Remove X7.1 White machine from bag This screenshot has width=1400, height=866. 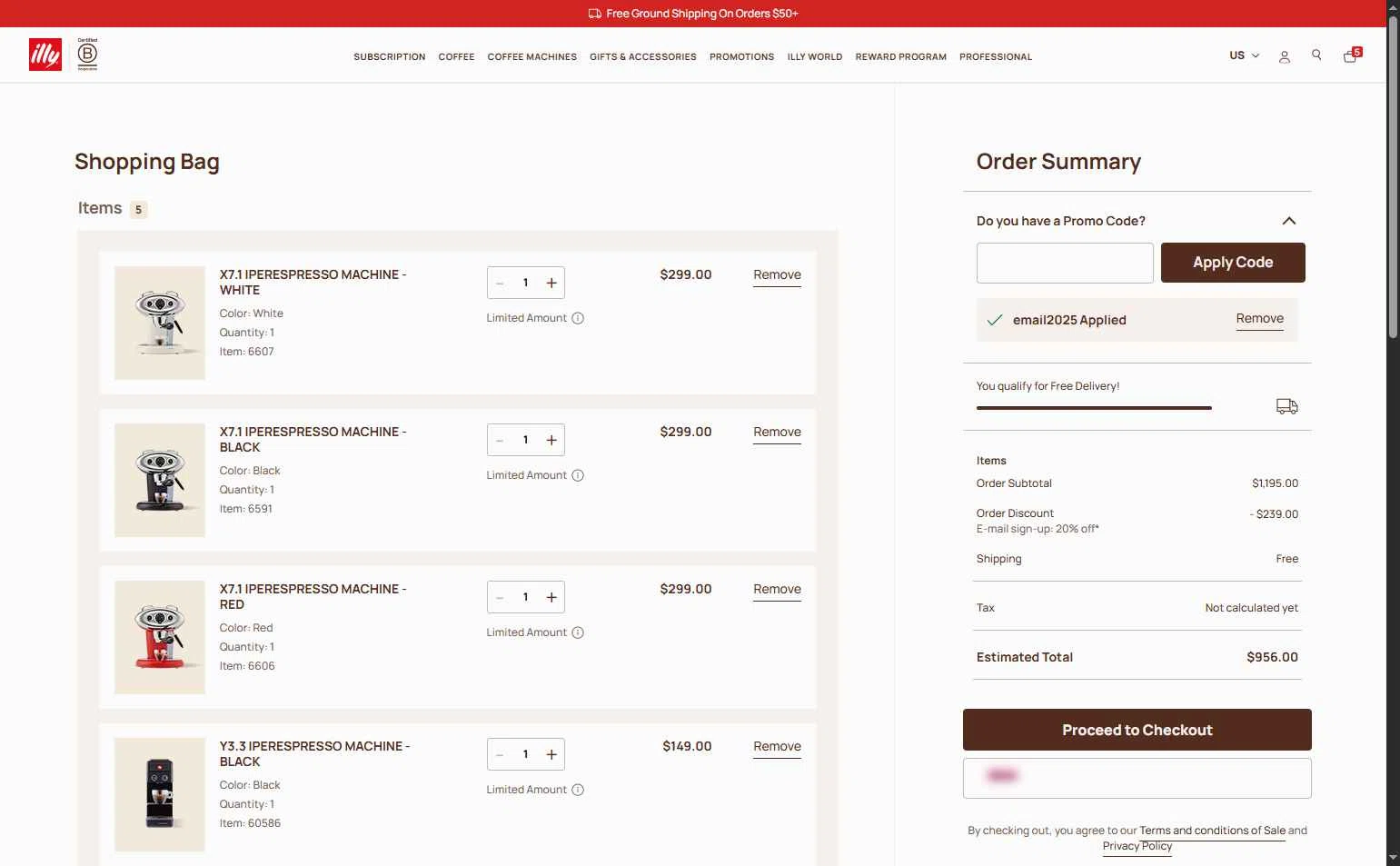pyautogui.click(x=777, y=275)
